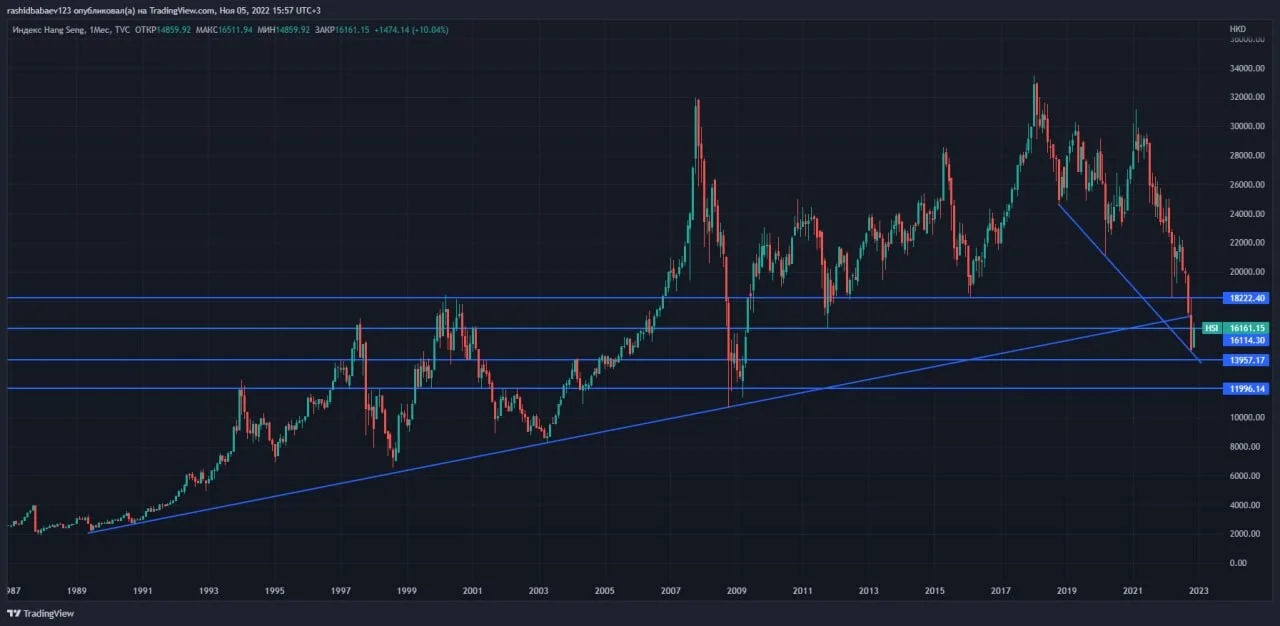Click the 8000.00 price axis label
This screenshot has height=626, width=1280.
(x=1245, y=447)
